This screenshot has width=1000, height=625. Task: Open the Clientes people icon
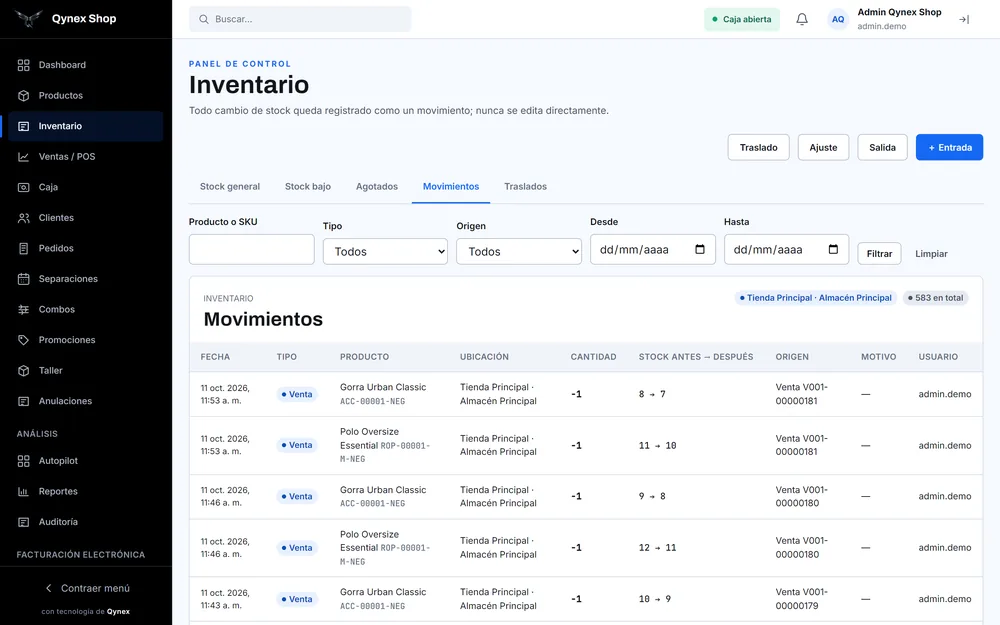[24, 218]
